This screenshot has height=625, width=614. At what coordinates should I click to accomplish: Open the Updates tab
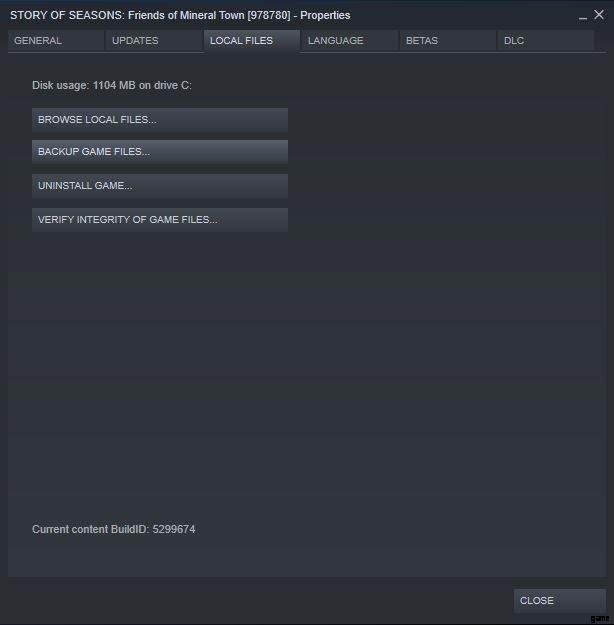[154, 41]
